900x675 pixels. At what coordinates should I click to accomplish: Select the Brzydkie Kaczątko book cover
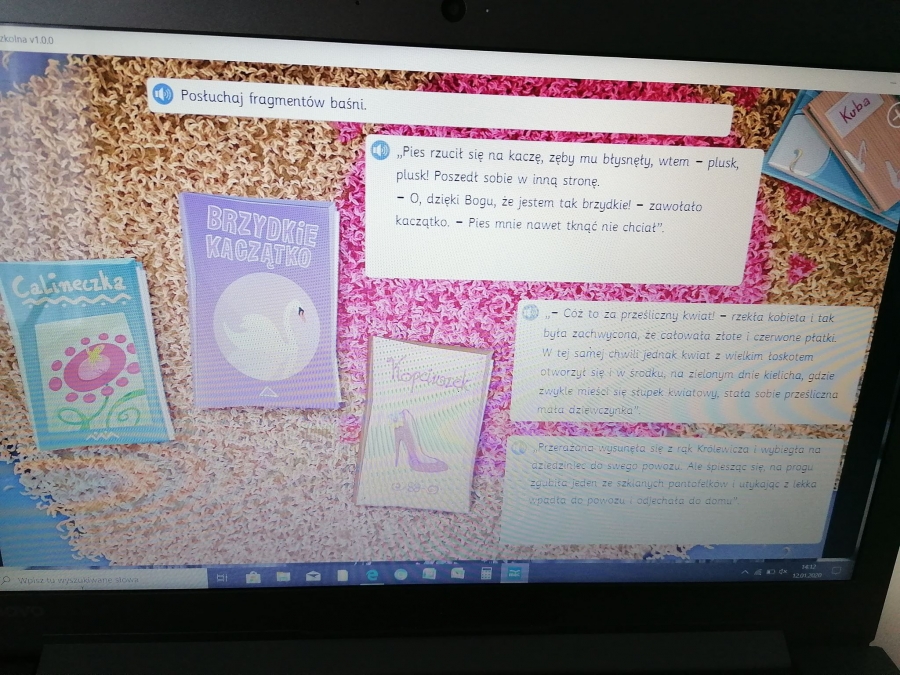260,302
